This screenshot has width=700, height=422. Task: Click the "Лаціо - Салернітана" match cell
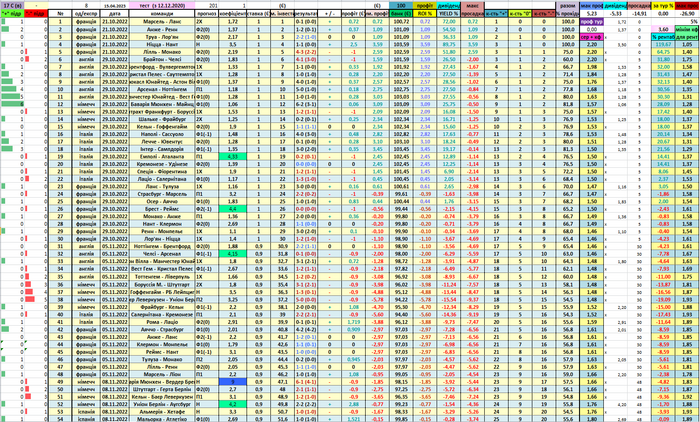click(162, 179)
